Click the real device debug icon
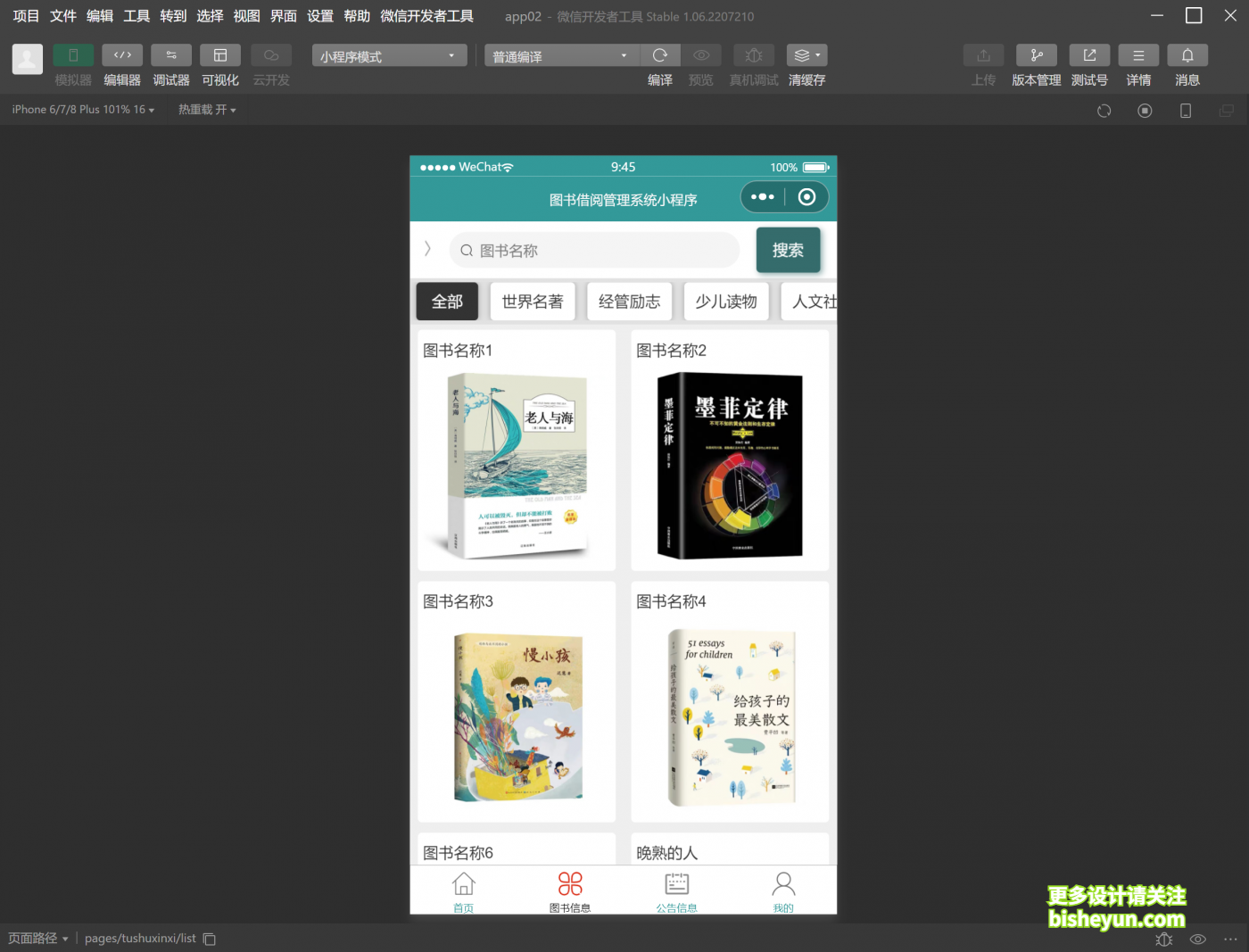1249x952 pixels. point(754,55)
